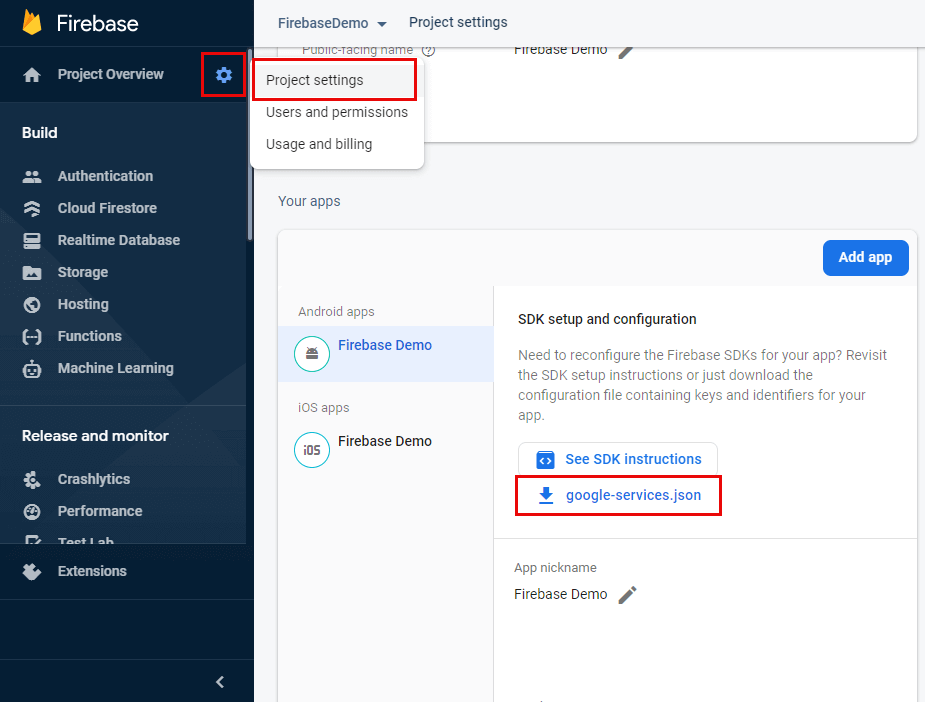The image size is (925, 702).
Task: Click the Crashlytics icon
Action: (x=32, y=480)
